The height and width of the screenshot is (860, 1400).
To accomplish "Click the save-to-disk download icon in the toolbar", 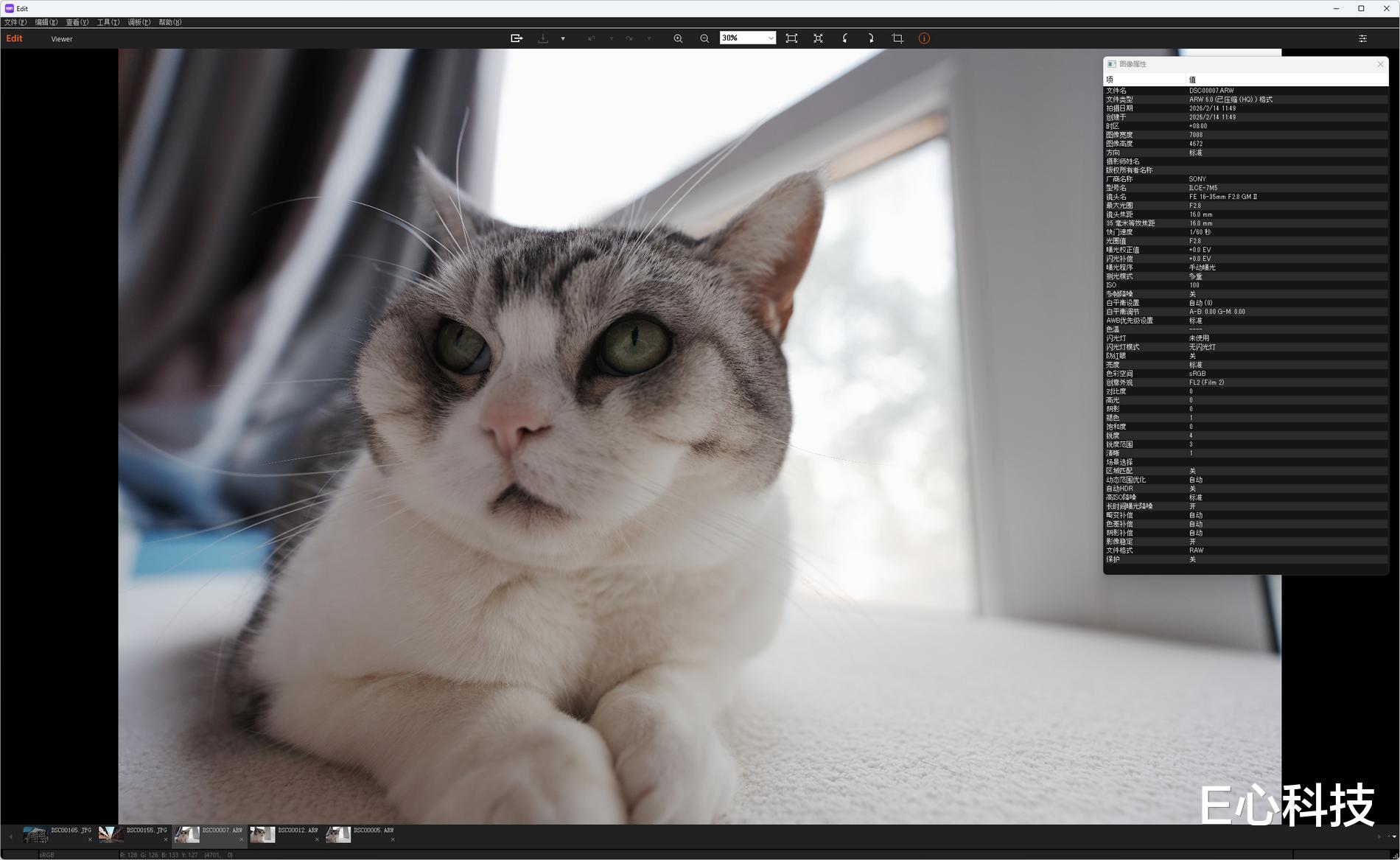I will 543,38.
